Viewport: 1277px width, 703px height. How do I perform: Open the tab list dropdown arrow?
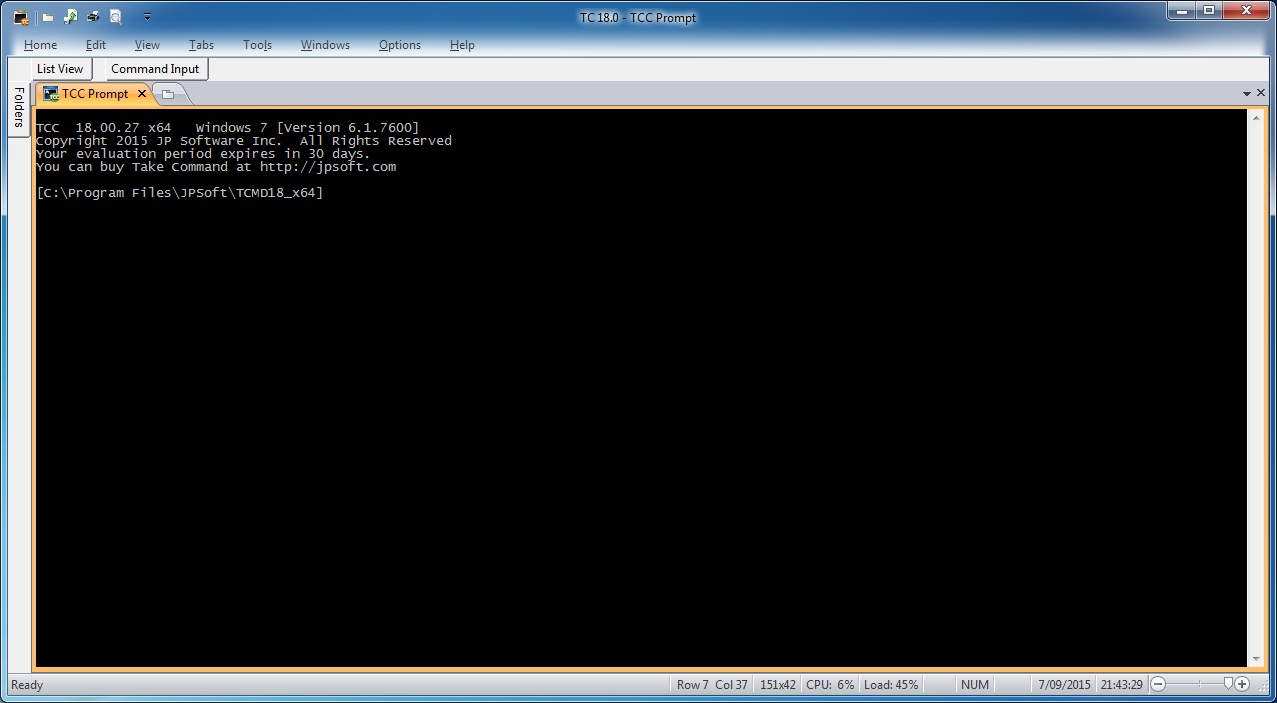coord(1247,94)
